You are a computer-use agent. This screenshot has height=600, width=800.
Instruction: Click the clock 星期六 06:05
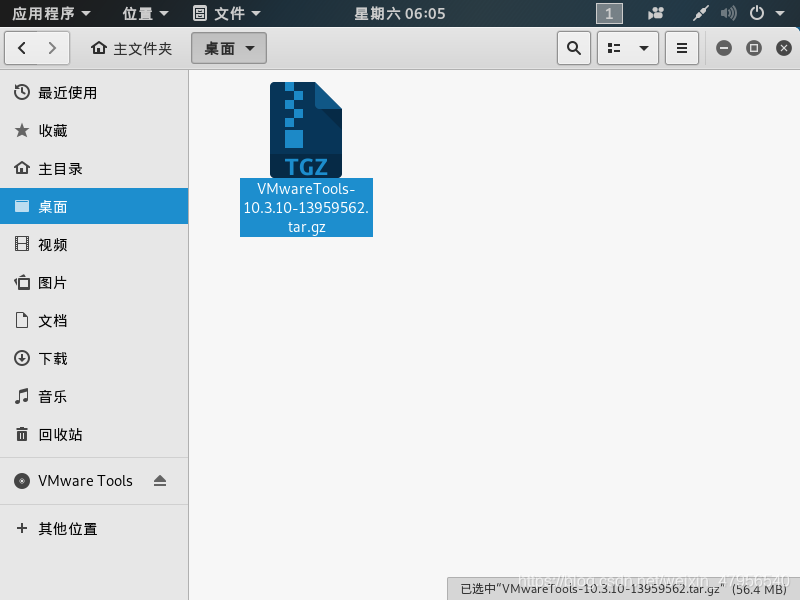400,13
